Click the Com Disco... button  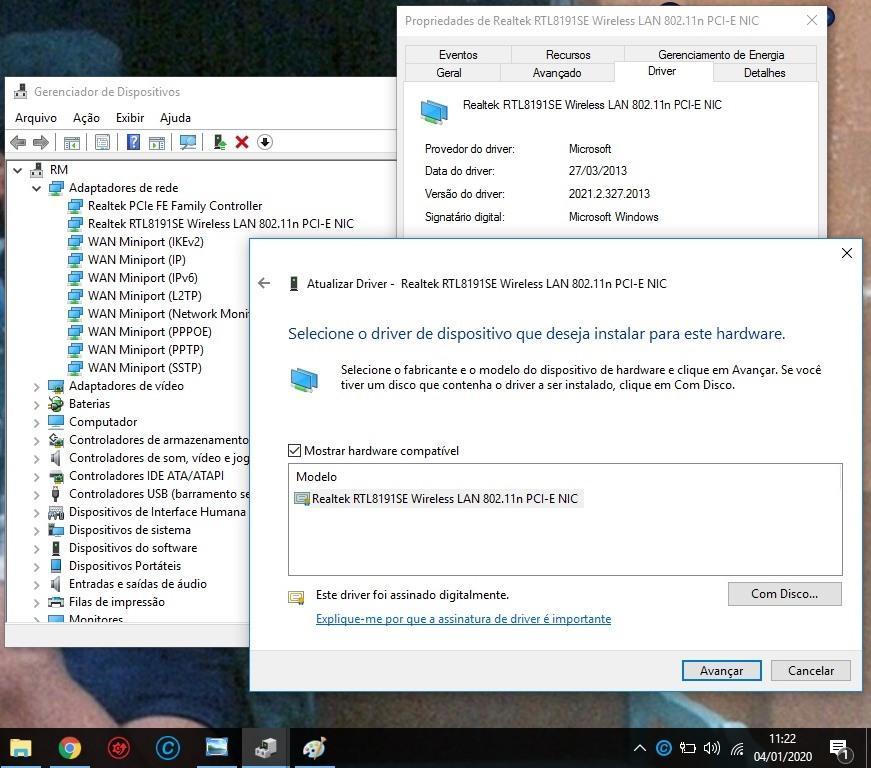tap(784, 594)
